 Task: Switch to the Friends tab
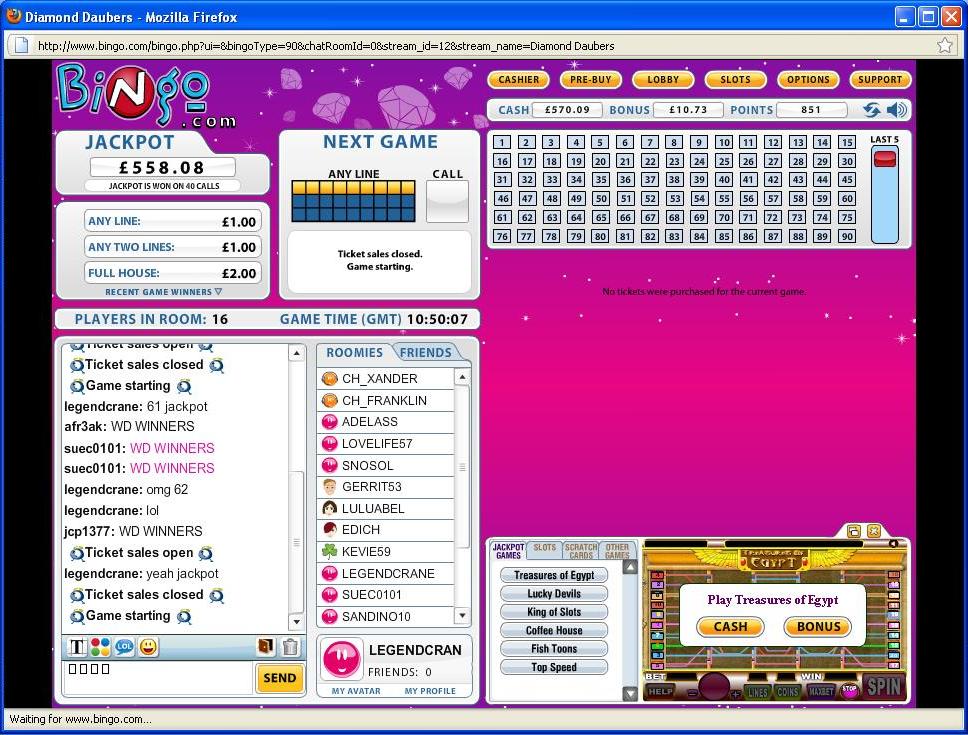pos(426,352)
